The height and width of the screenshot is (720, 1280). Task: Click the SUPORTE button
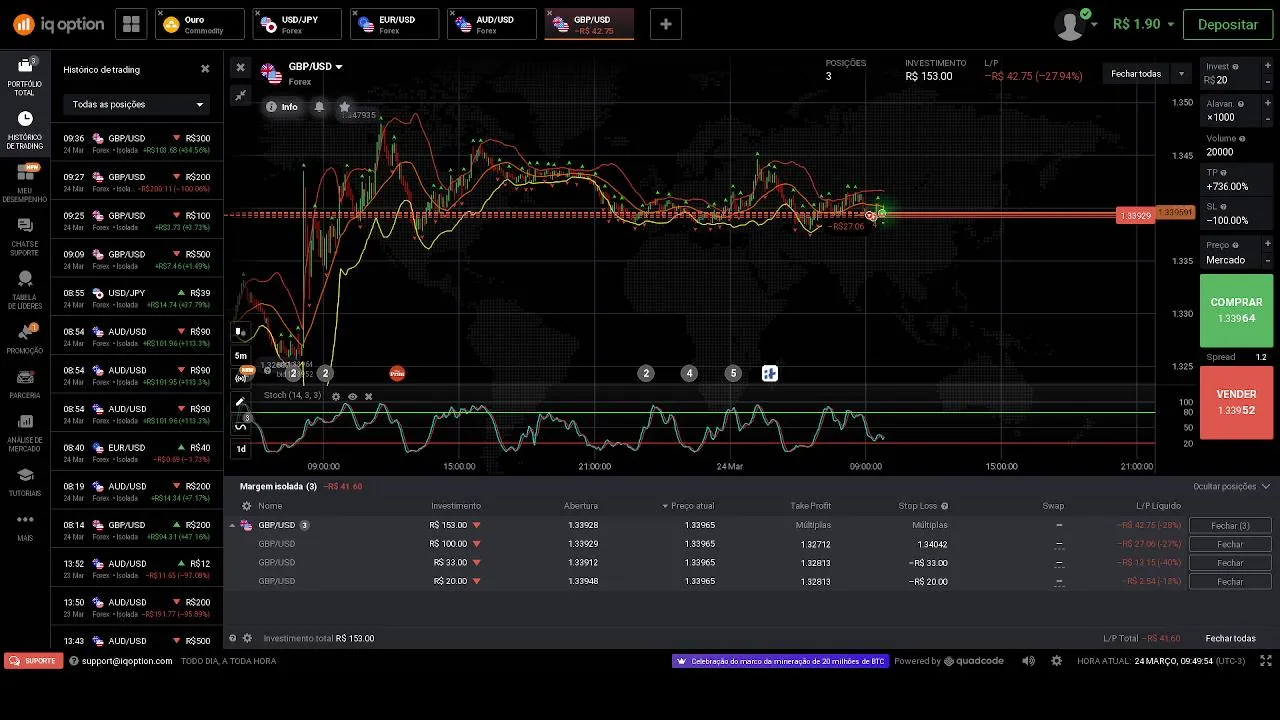coord(33,661)
